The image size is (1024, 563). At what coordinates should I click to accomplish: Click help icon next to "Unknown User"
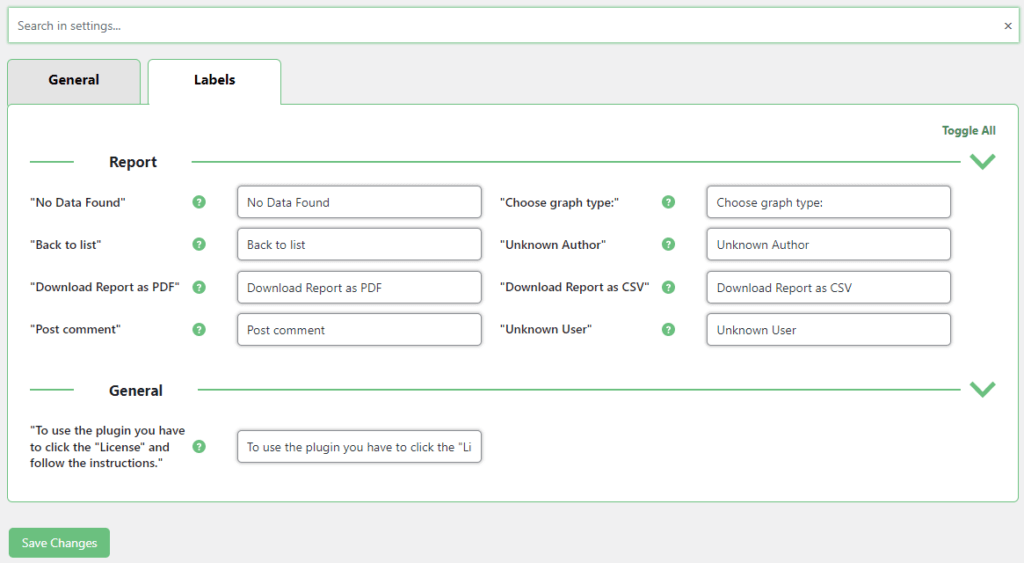(668, 330)
